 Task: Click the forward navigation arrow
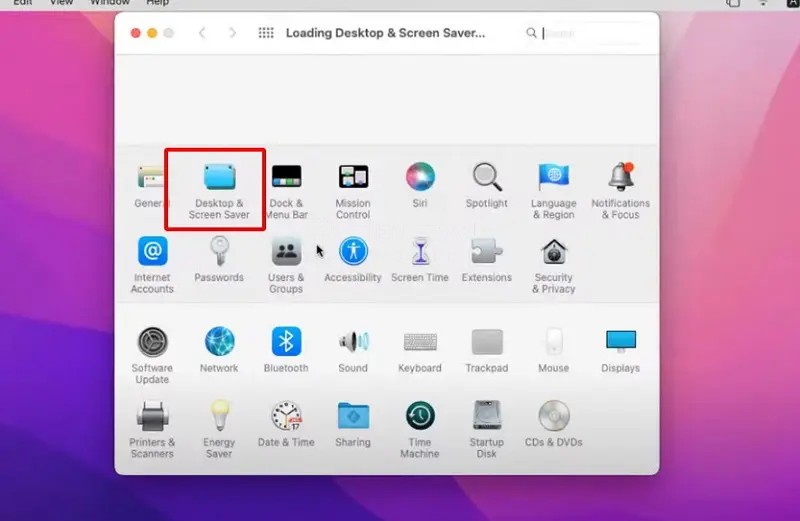coord(233,33)
